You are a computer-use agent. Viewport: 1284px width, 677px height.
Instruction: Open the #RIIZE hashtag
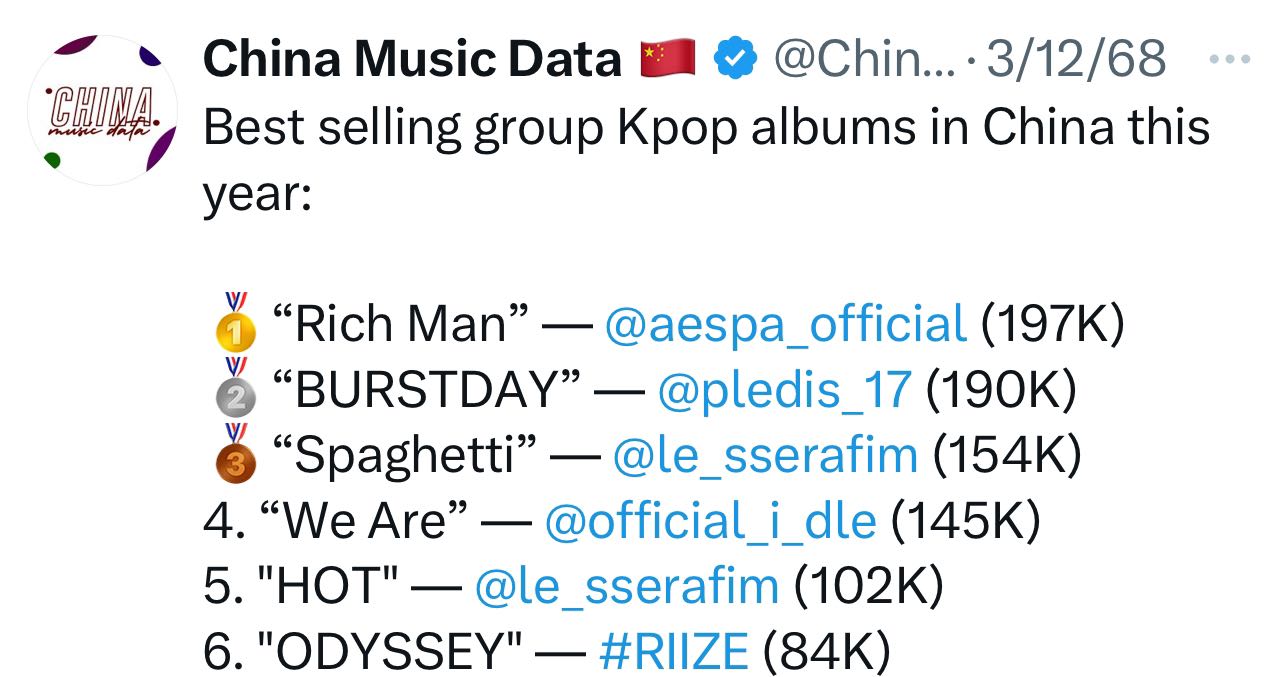[x=673, y=652]
